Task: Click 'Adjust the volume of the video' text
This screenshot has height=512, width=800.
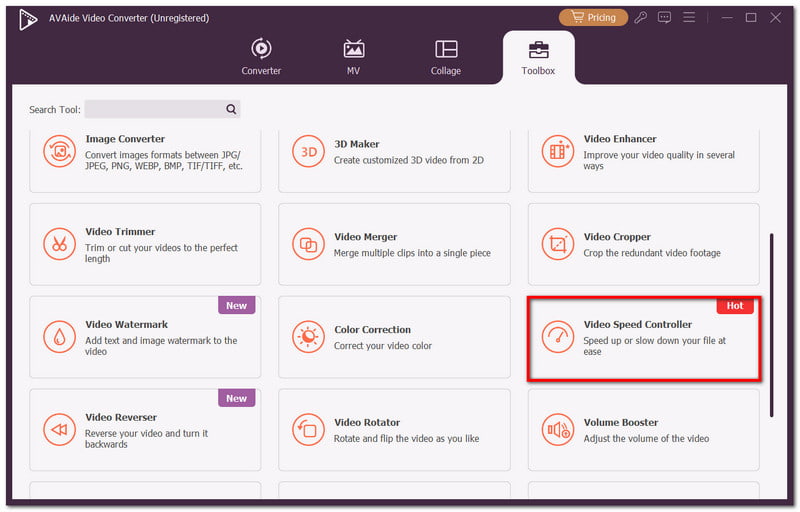Action: (x=646, y=439)
